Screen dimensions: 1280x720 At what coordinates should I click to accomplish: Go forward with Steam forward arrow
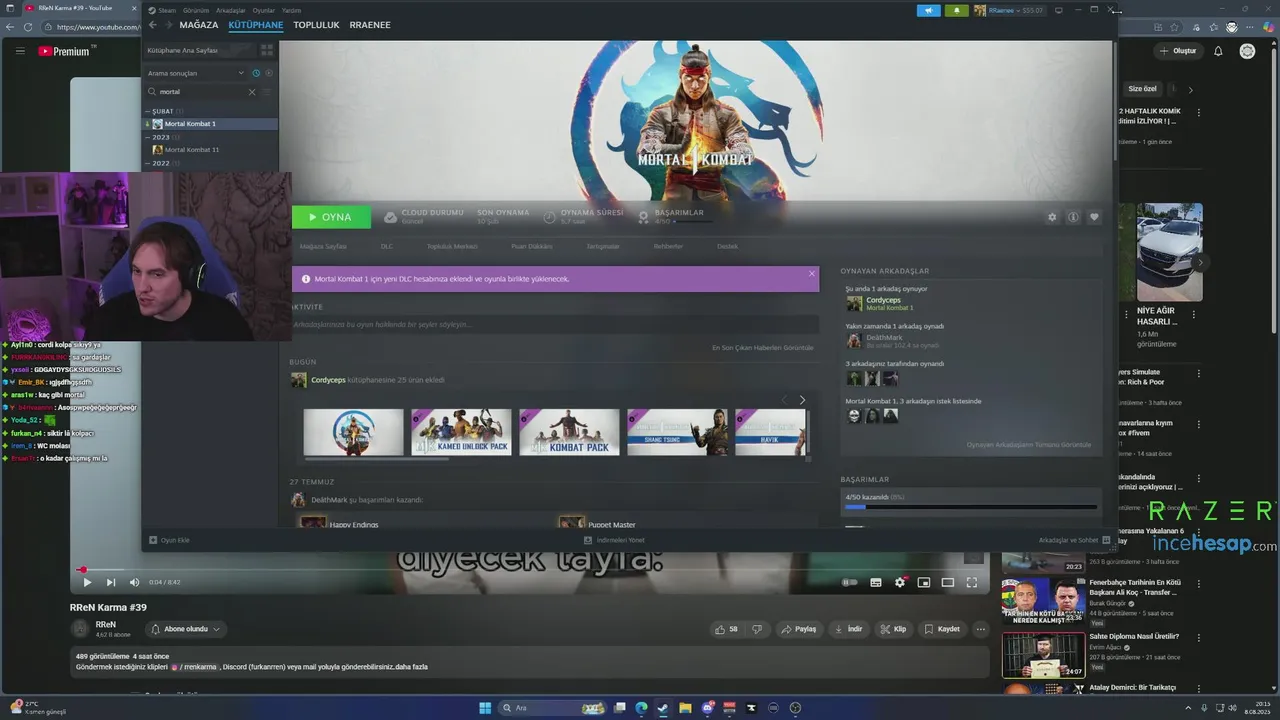click(x=168, y=25)
